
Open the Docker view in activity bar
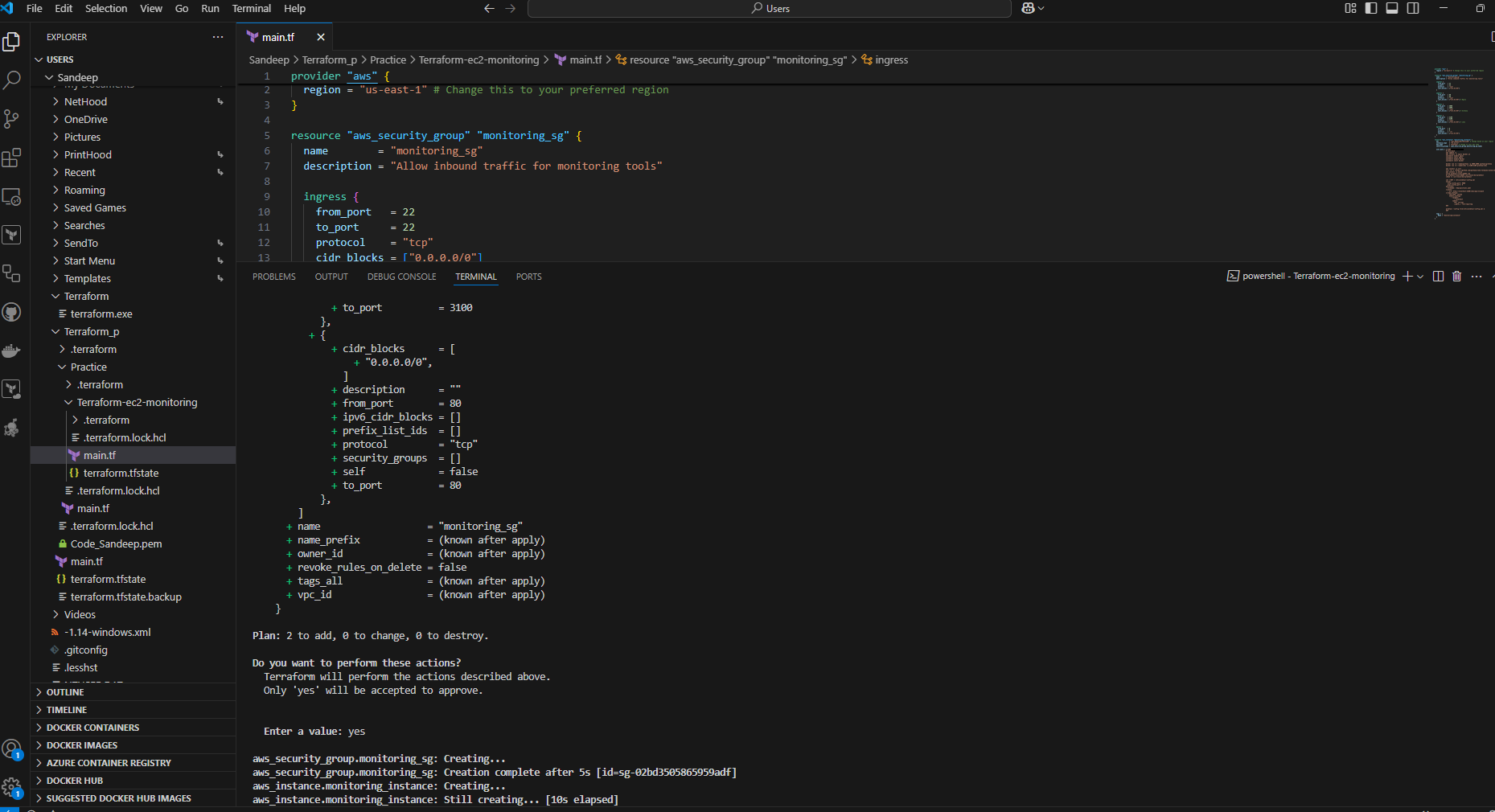coord(11,351)
